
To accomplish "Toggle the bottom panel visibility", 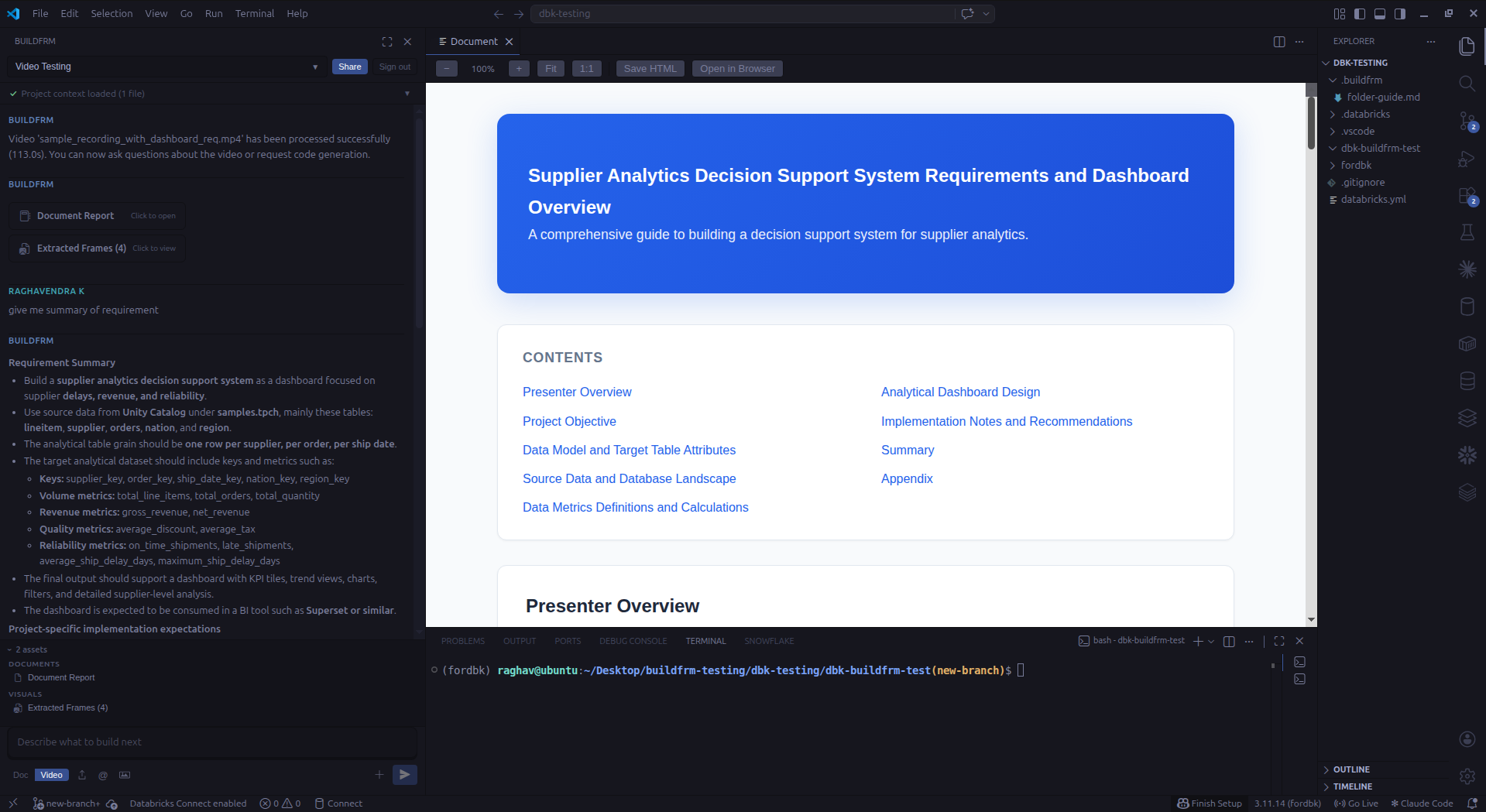I will pos(1380,14).
